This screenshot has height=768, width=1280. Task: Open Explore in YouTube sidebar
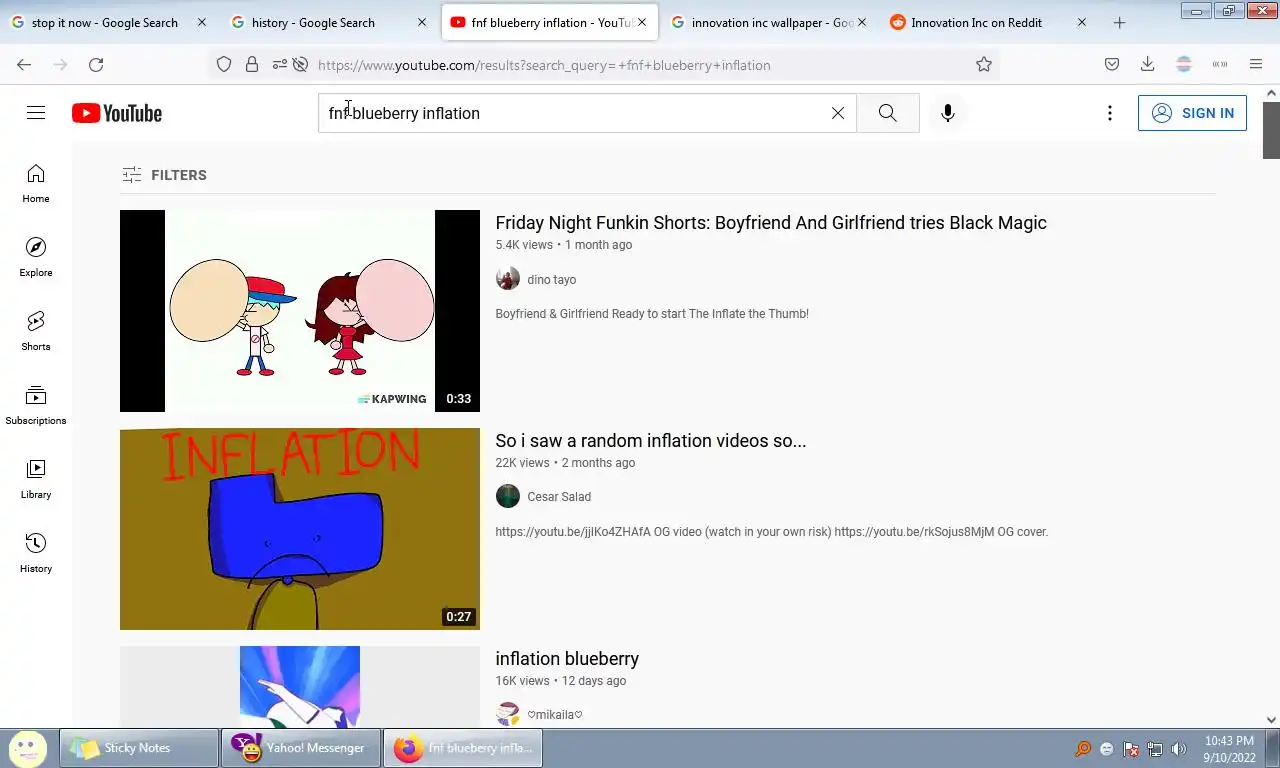coord(36,258)
